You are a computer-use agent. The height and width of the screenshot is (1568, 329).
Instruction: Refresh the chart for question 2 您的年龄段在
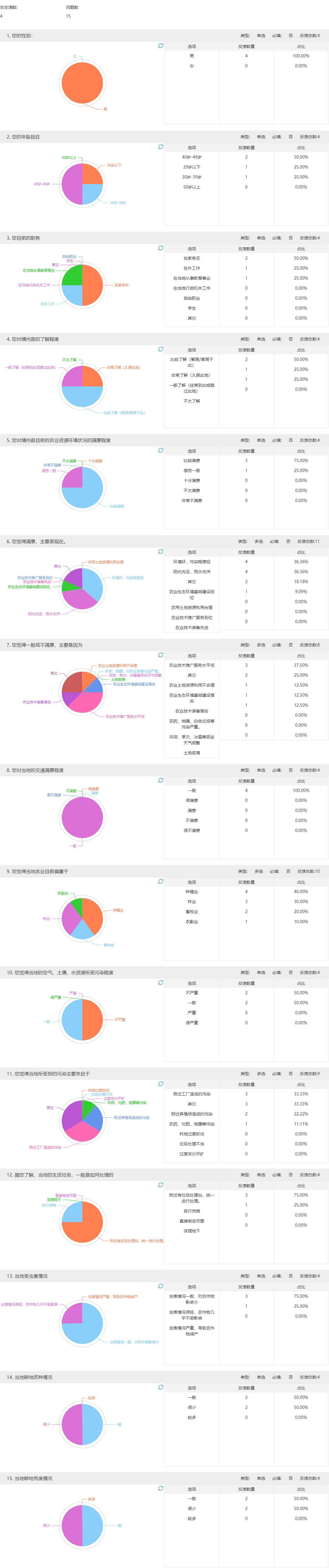[161, 147]
